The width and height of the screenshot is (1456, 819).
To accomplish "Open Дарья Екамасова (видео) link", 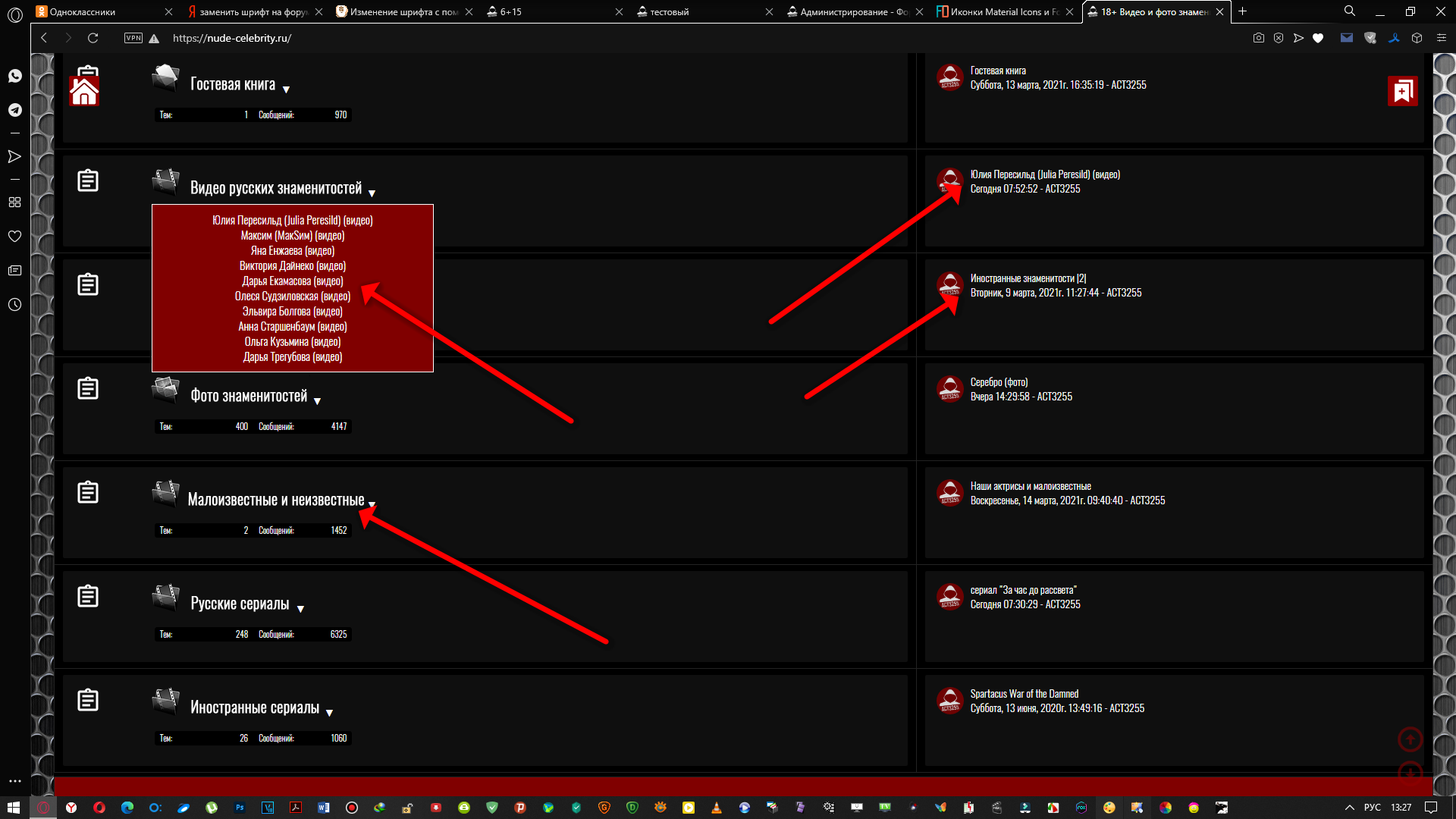I will pyautogui.click(x=292, y=281).
